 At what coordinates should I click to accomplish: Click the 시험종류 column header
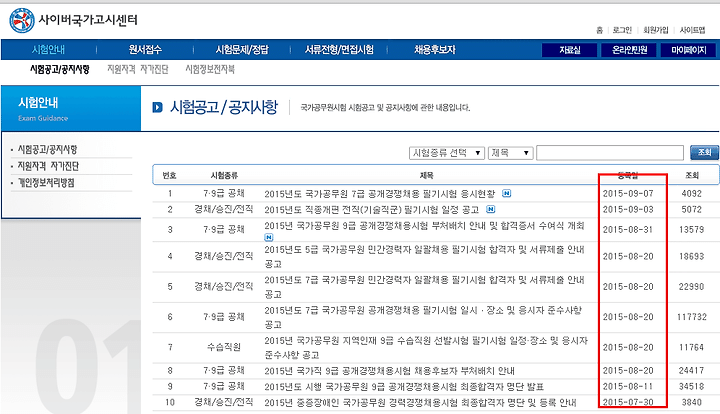point(224,175)
